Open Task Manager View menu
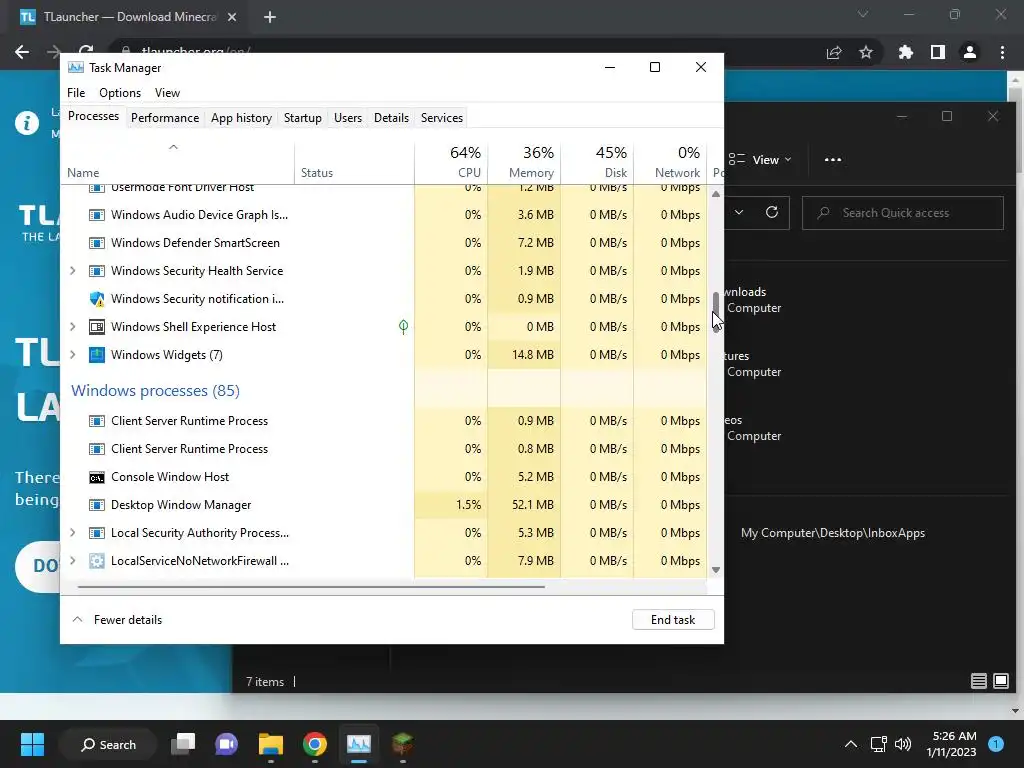Screen dimensions: 1024x768 [x=167, y=93]
